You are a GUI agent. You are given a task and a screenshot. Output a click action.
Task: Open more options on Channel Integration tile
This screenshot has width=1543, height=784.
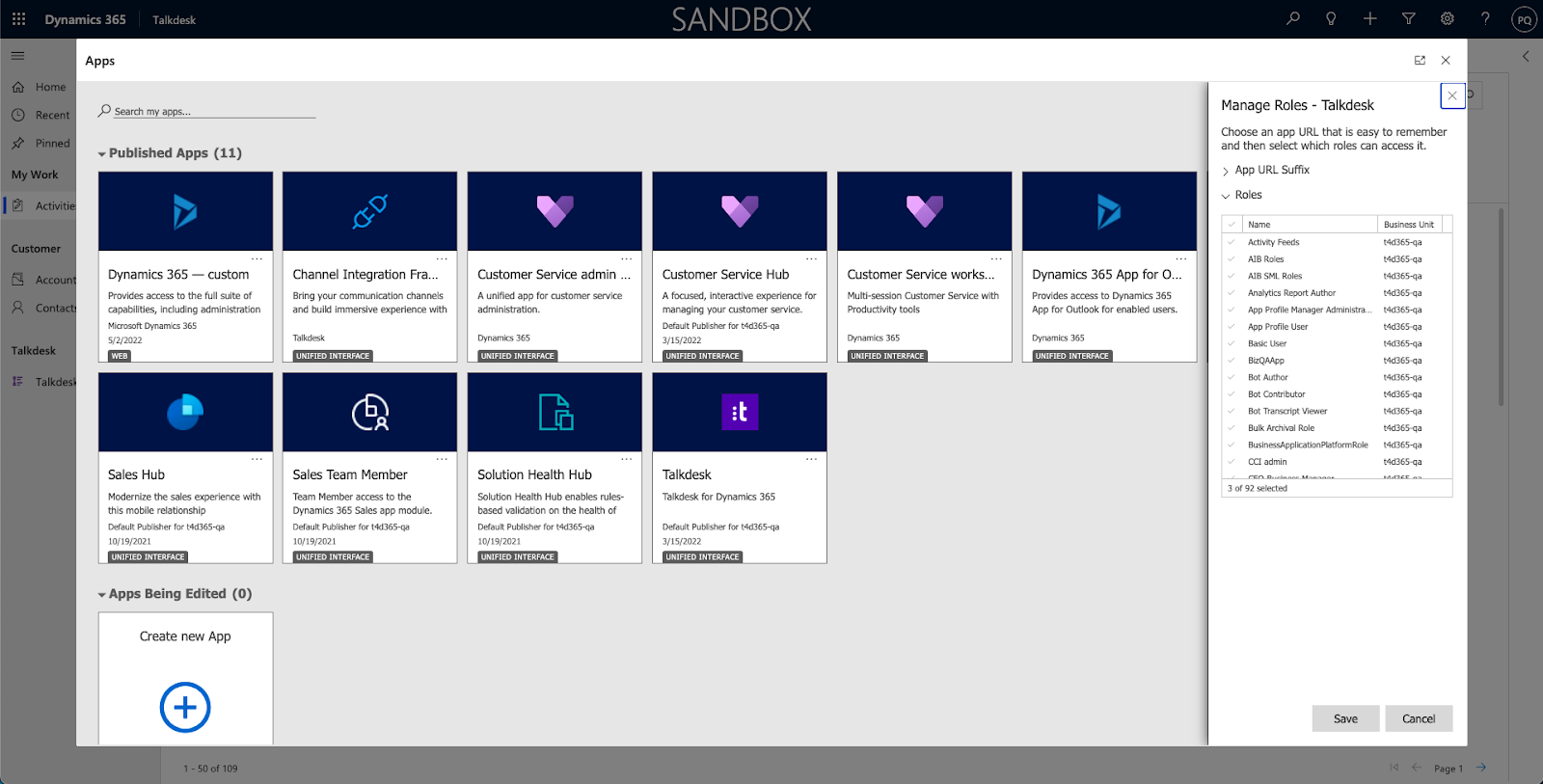click(x=442, y=258)
